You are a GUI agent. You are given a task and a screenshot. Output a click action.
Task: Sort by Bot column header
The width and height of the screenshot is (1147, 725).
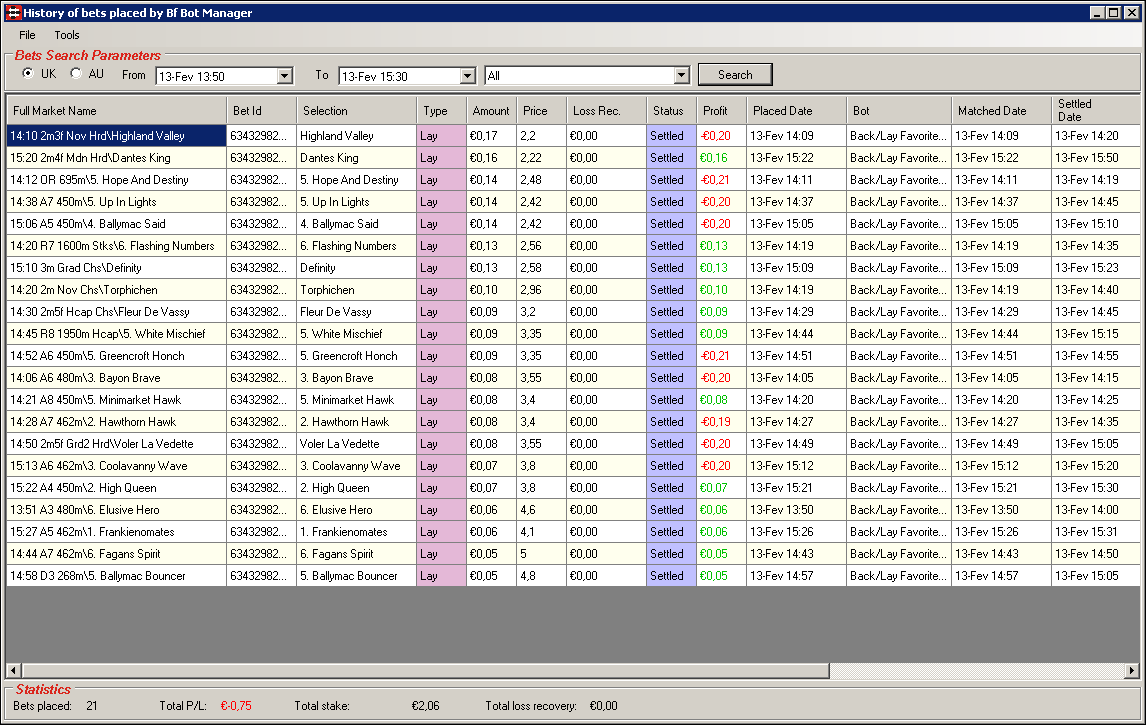point(899,110)
